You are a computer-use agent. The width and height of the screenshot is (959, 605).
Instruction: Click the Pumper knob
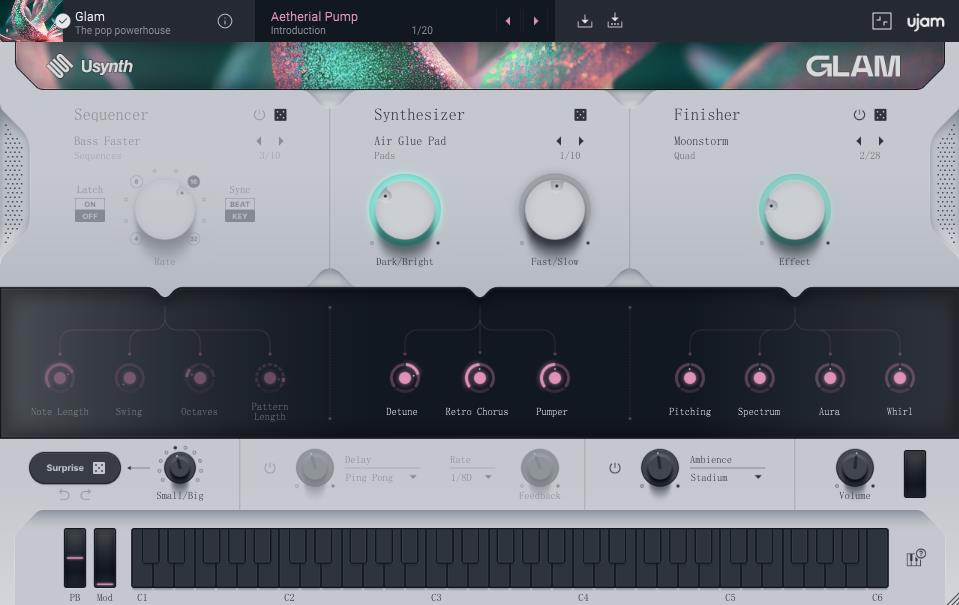click(554, 377)
